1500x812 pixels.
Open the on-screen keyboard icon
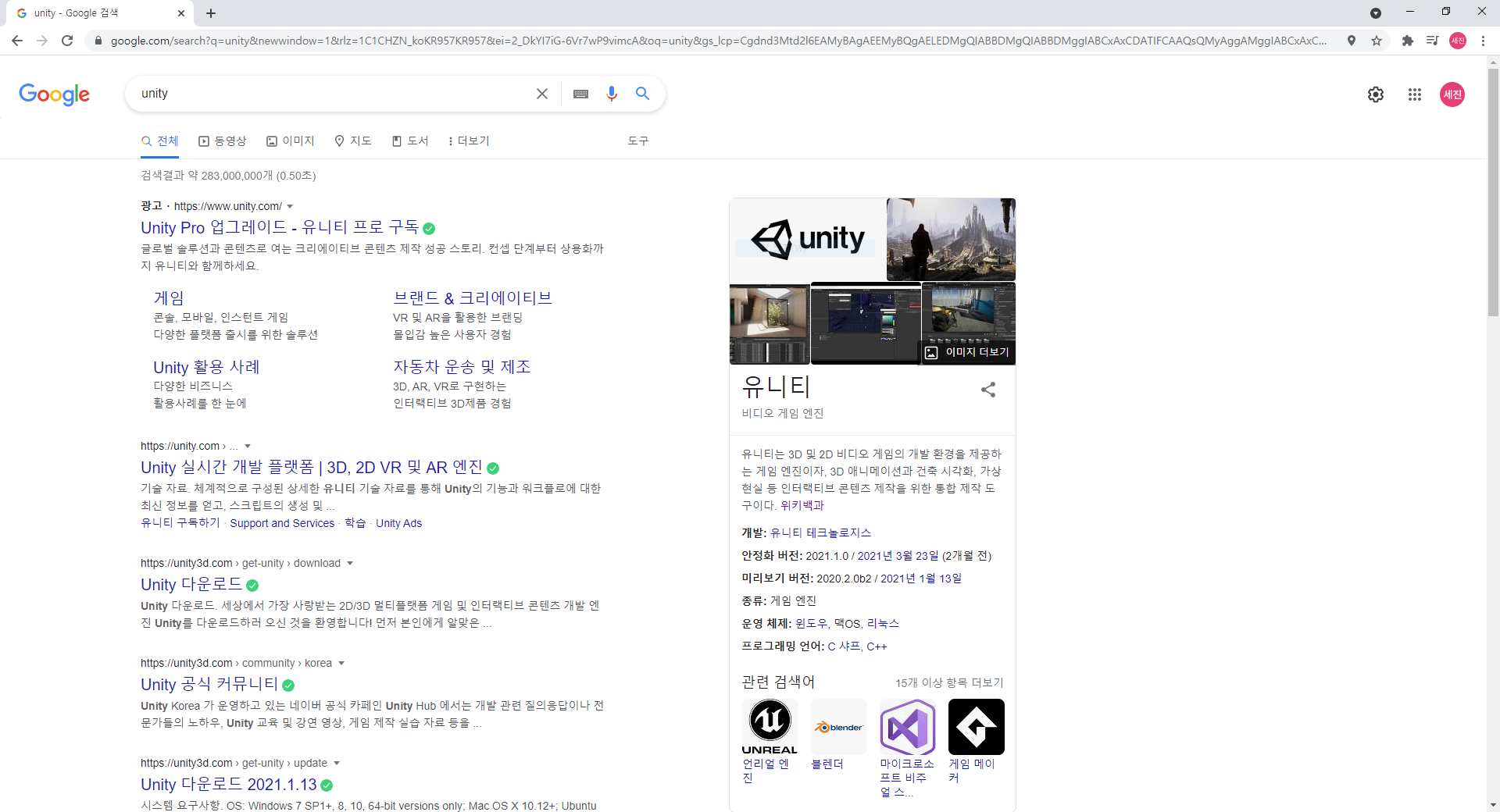click(580, 94)
